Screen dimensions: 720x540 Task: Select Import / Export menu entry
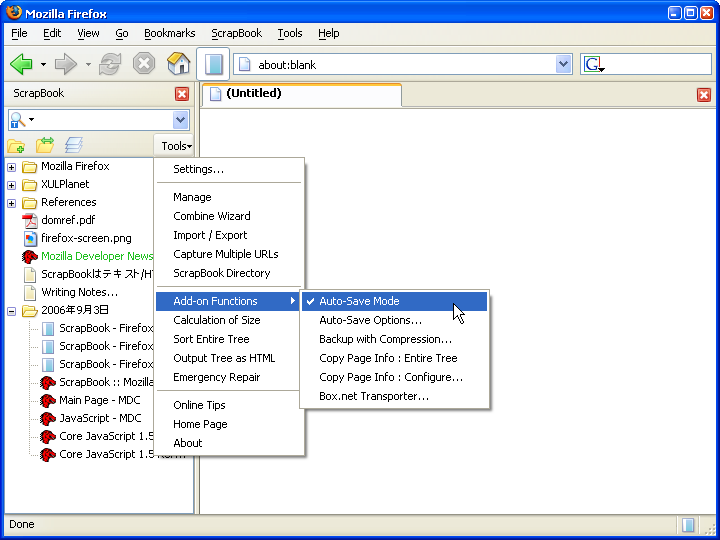[229, 236]
